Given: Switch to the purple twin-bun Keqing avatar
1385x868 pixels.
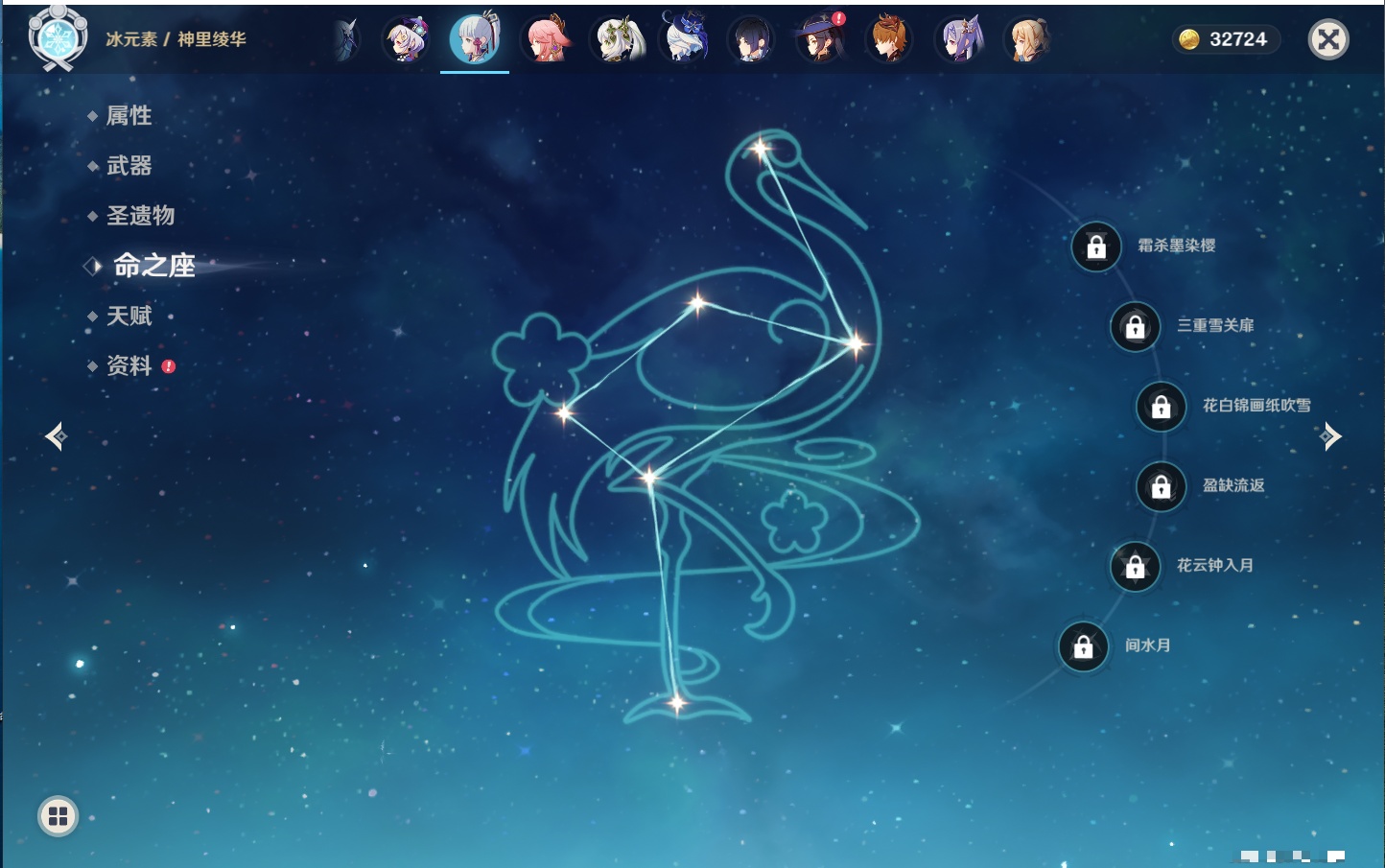Looking at the screenshot, I should click(958, 40).
